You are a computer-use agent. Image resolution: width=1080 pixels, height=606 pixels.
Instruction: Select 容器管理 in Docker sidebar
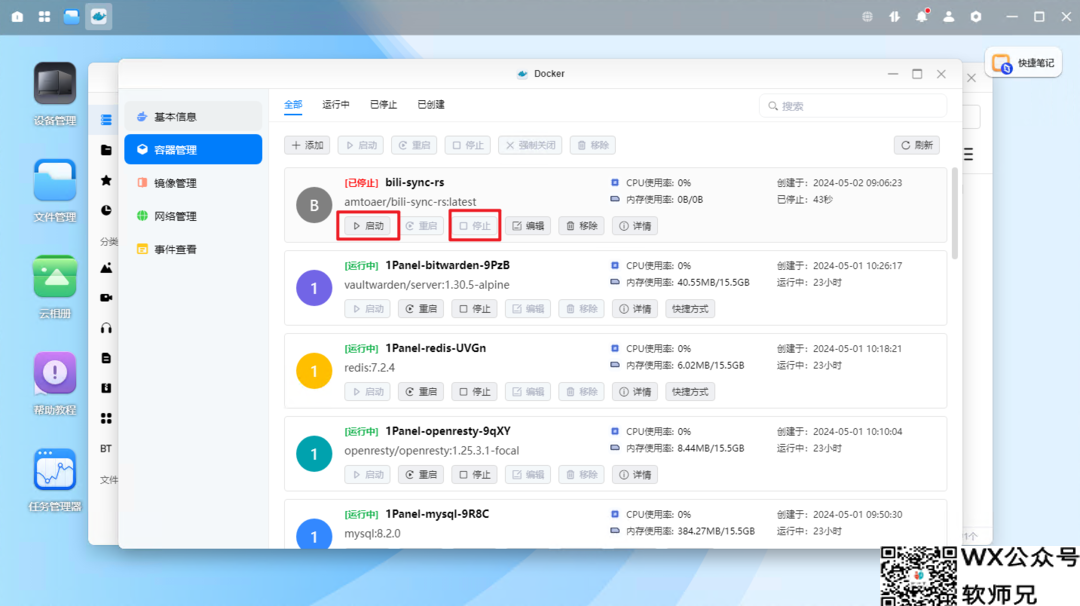193,149
